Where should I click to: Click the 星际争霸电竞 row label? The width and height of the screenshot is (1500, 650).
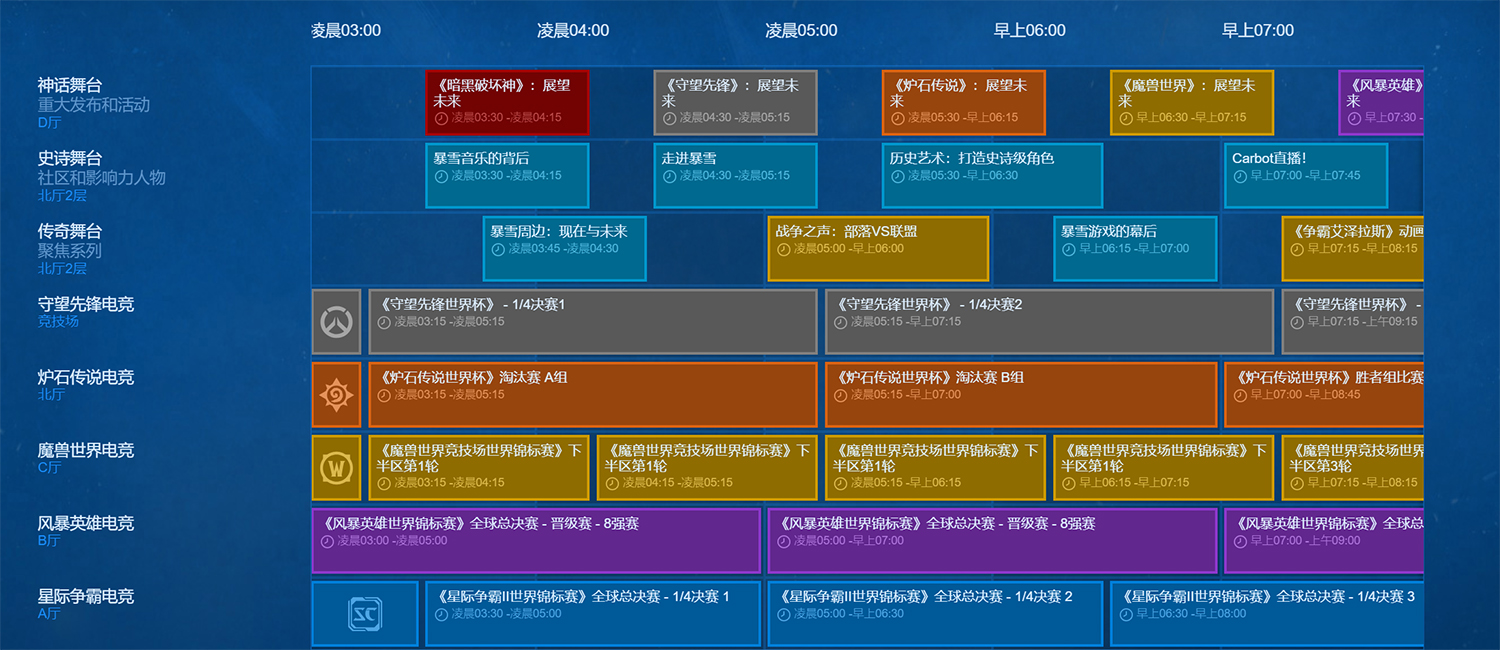click(86, 597)
